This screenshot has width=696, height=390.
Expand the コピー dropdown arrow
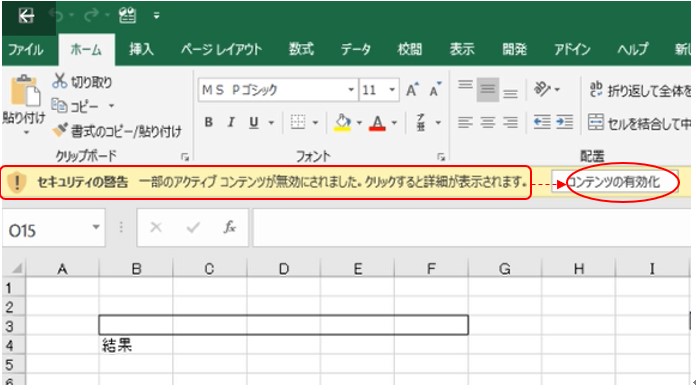[x=111, y=106]
